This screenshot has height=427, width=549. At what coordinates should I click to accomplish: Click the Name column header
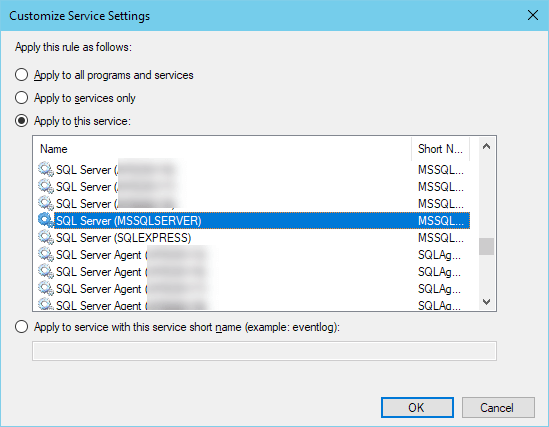click(x=222, y=149)
